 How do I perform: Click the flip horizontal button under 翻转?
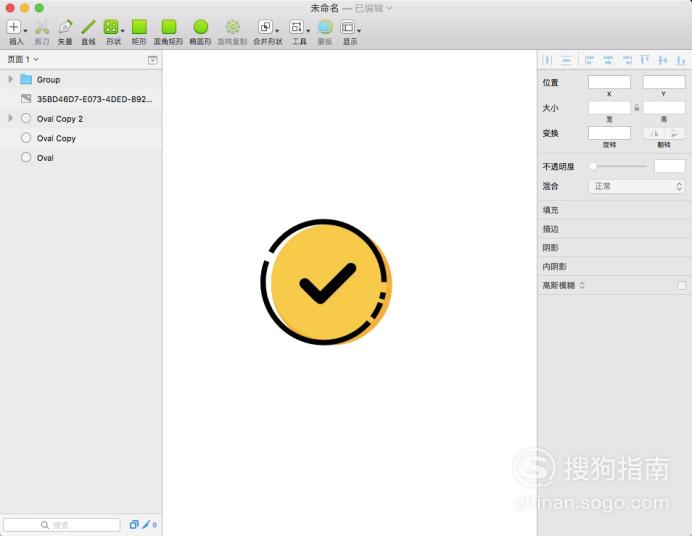coord(654,133)
